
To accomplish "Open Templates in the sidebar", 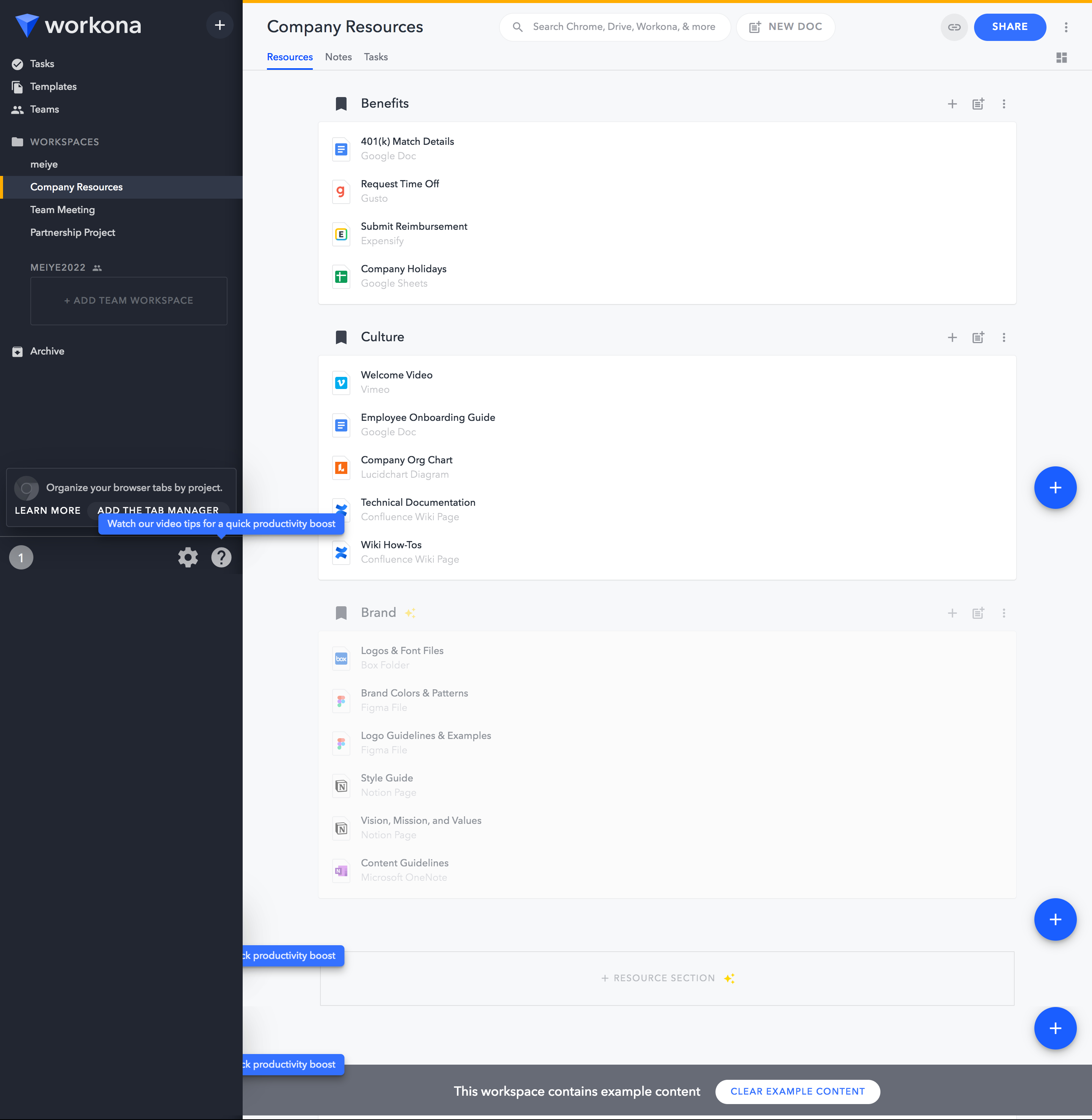I will tap(53, 86).
